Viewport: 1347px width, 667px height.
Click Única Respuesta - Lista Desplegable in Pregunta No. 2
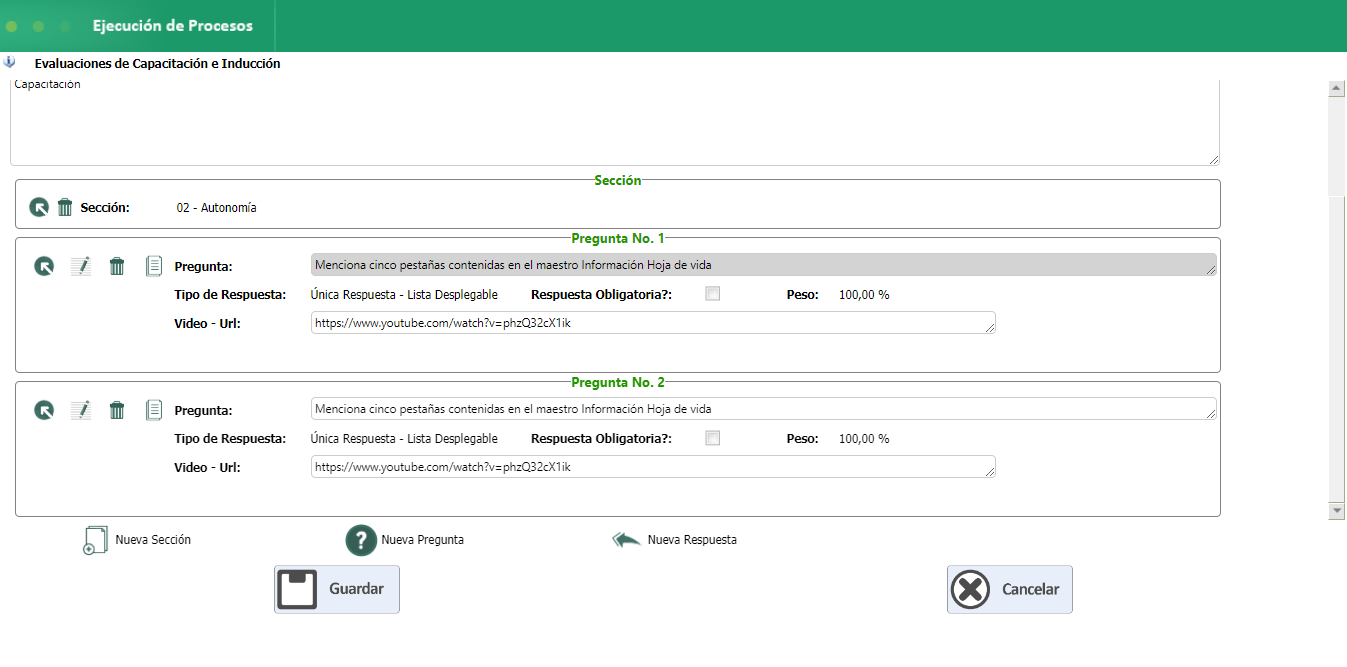pyautogui.click(x=404, y=439)
